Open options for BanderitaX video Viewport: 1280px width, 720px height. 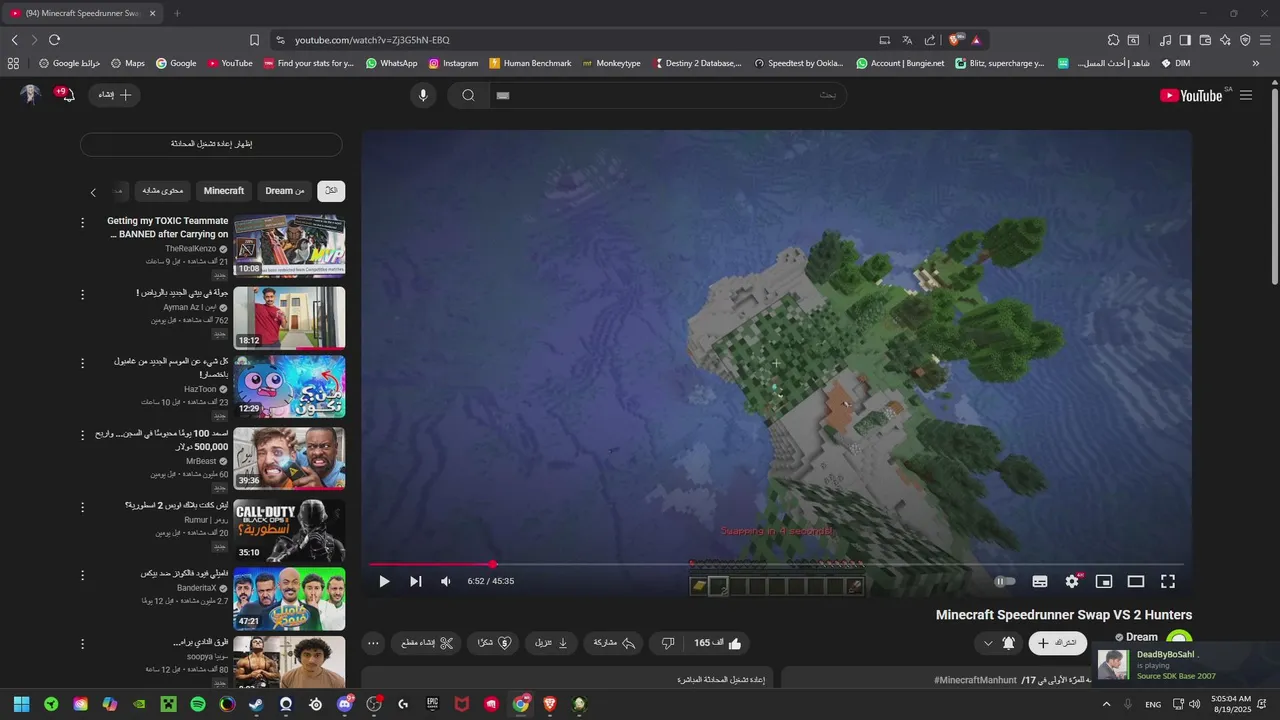83,575
